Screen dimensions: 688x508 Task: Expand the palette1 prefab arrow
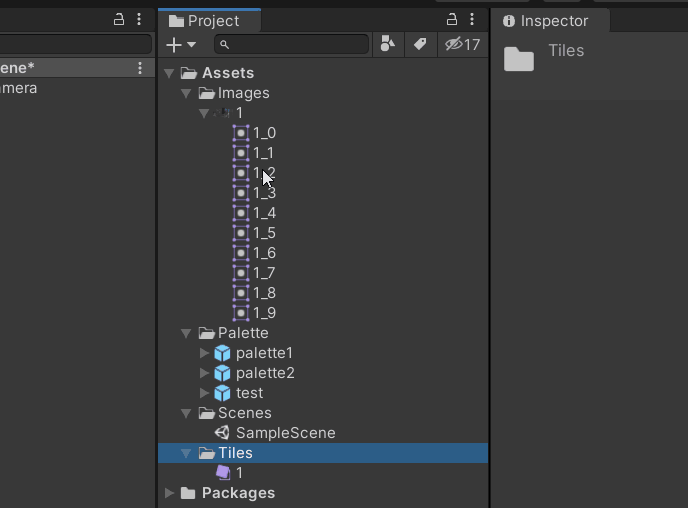coord(204,353)
